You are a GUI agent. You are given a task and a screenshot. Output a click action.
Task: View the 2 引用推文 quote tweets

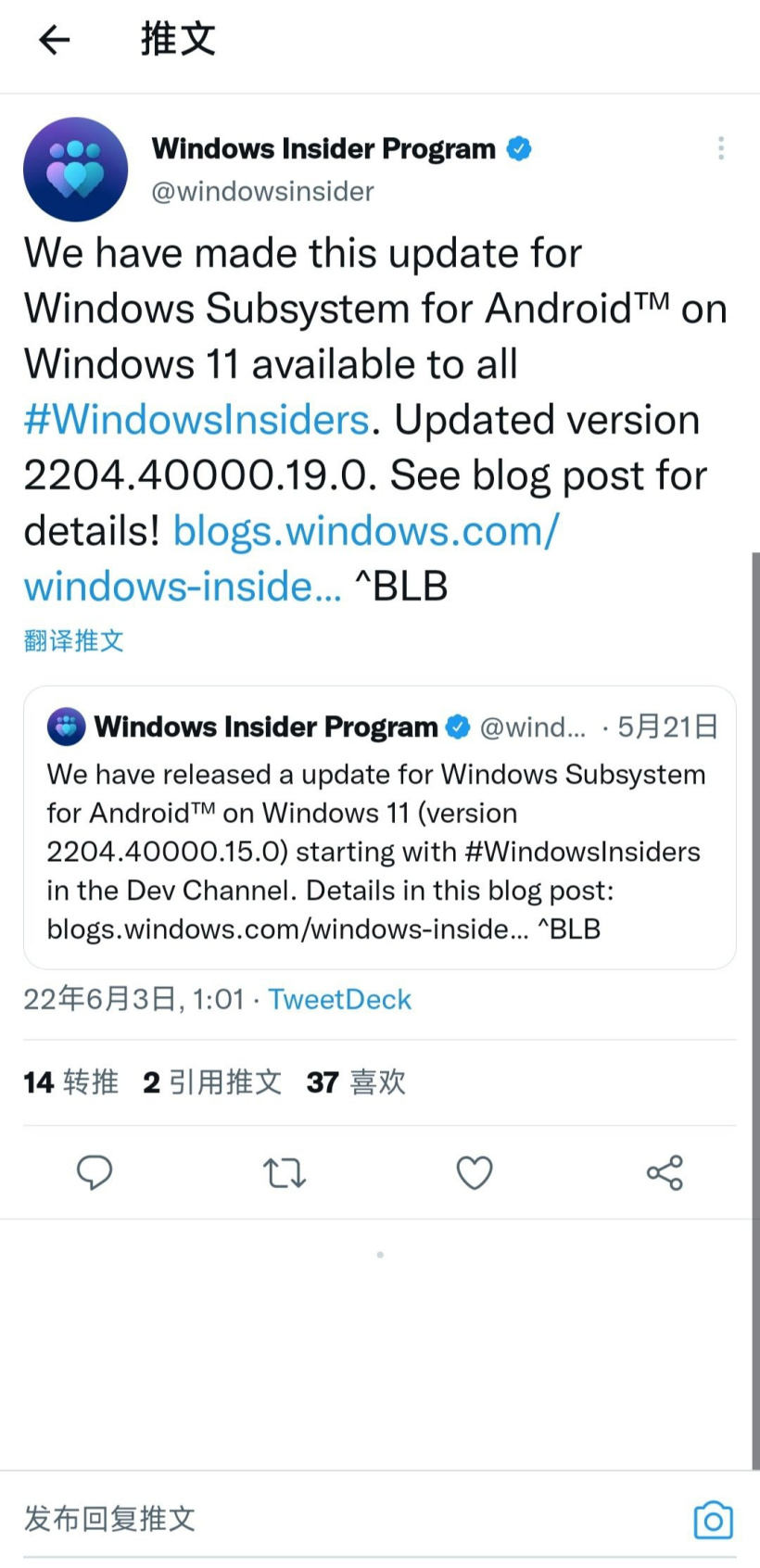point(212,1081)
